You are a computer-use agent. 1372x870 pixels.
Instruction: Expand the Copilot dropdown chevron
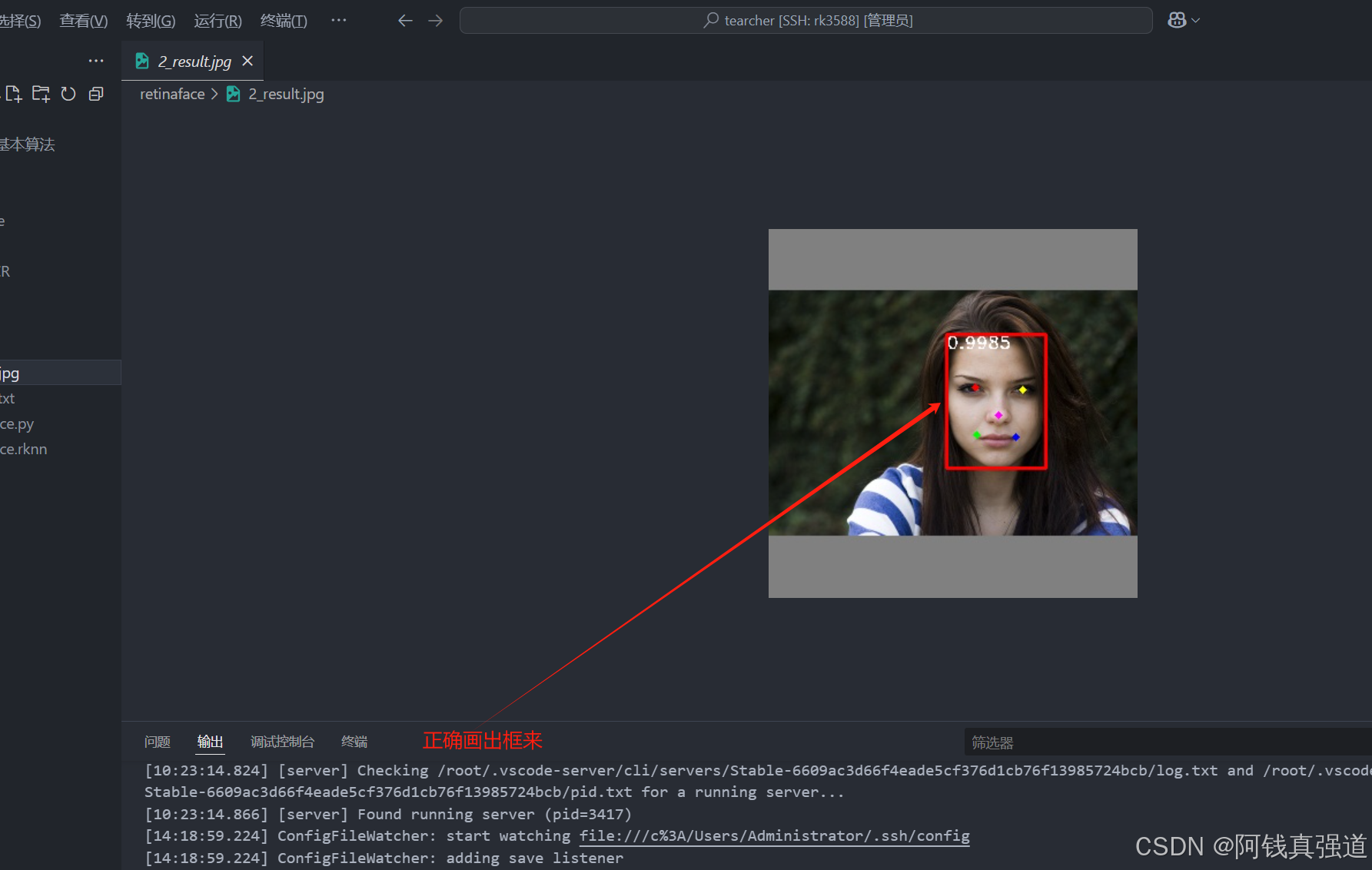point(1196,21)
